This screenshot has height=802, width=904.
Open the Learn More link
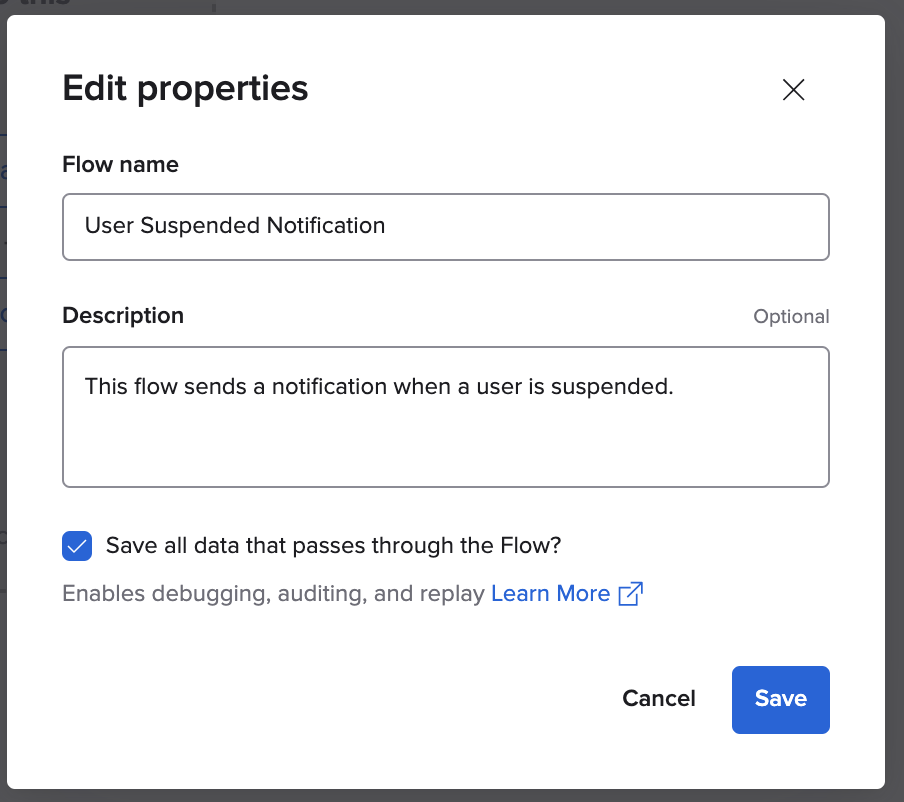click(550, 594)
